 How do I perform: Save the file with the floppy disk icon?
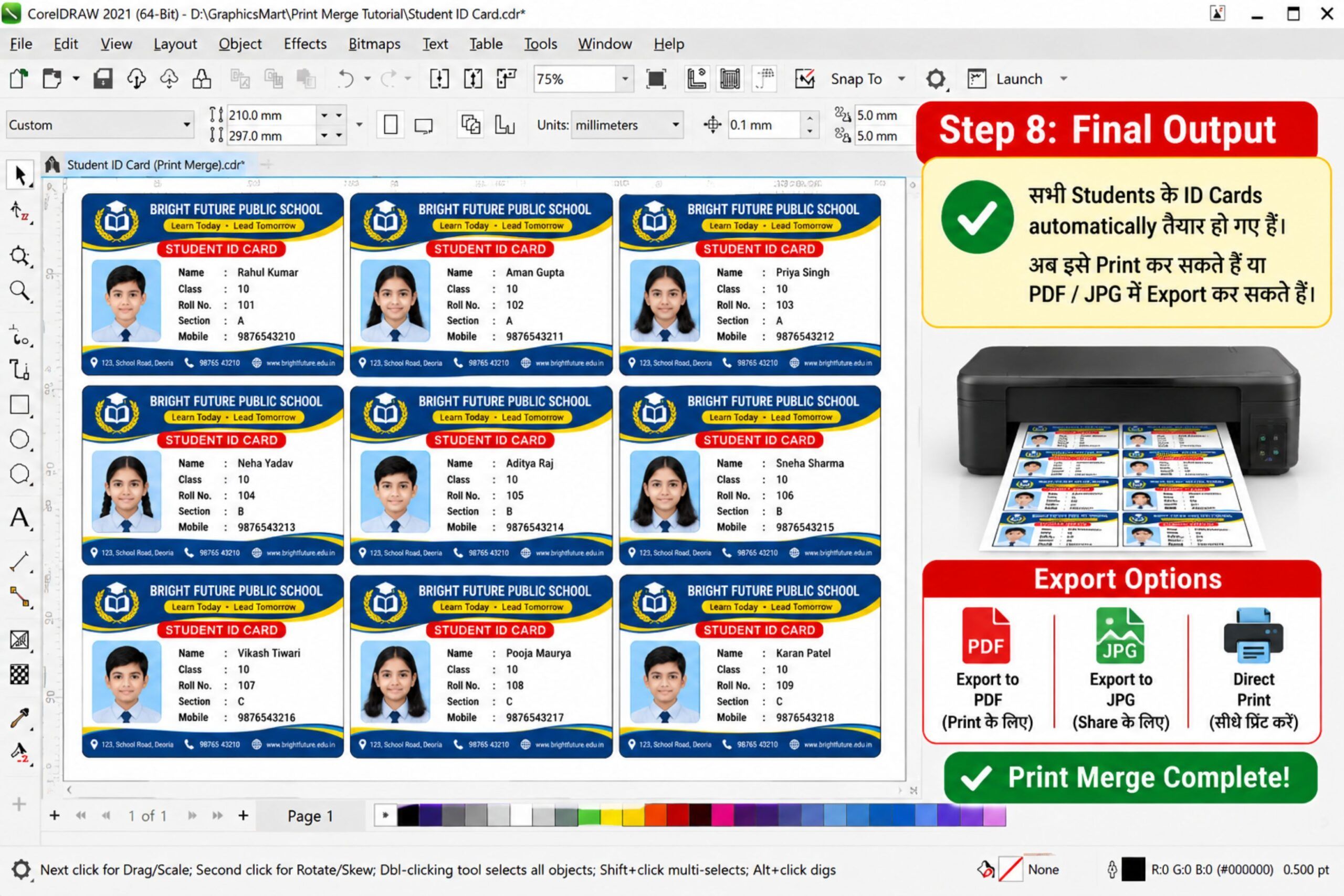[x=103, y=78]
